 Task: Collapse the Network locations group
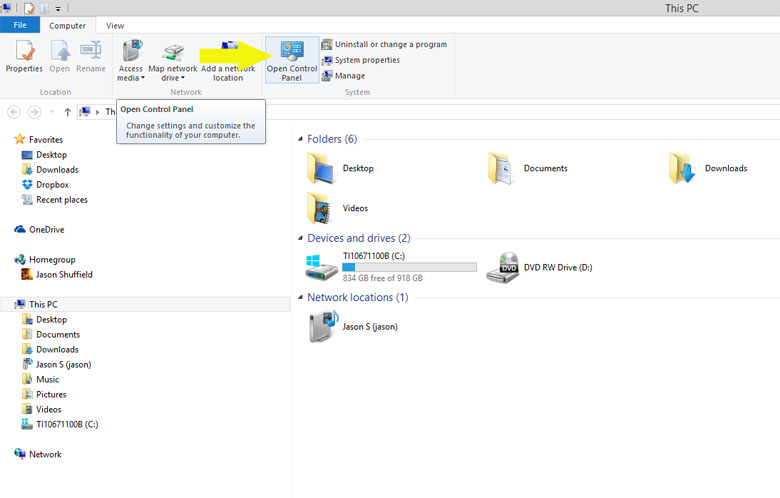coord(300,298)
